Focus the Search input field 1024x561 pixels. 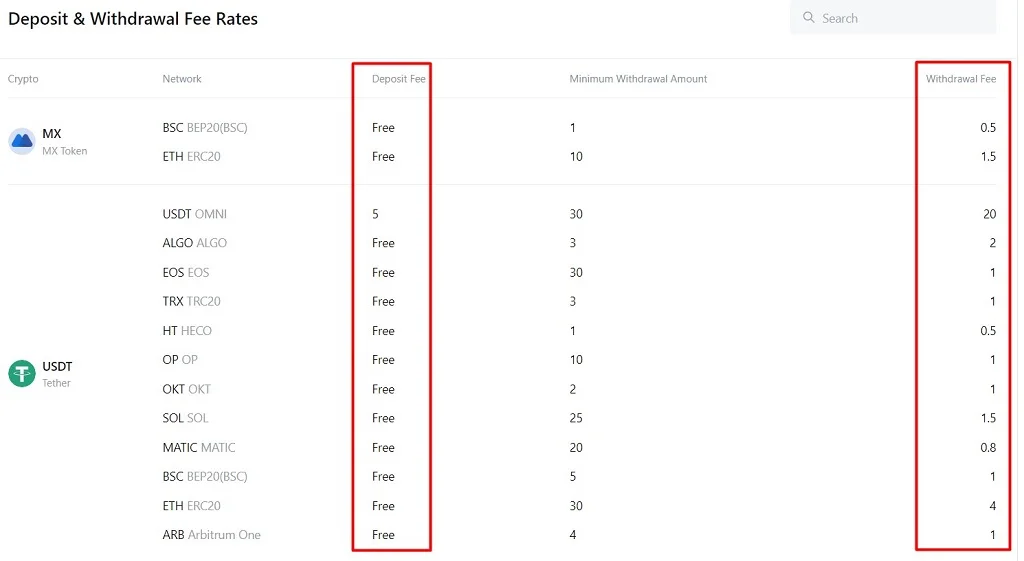click(893, 18)
